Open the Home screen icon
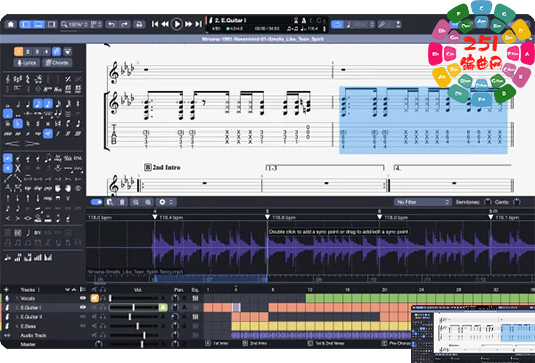The height and width of the screenshot is (363, 535). [11, 24]
